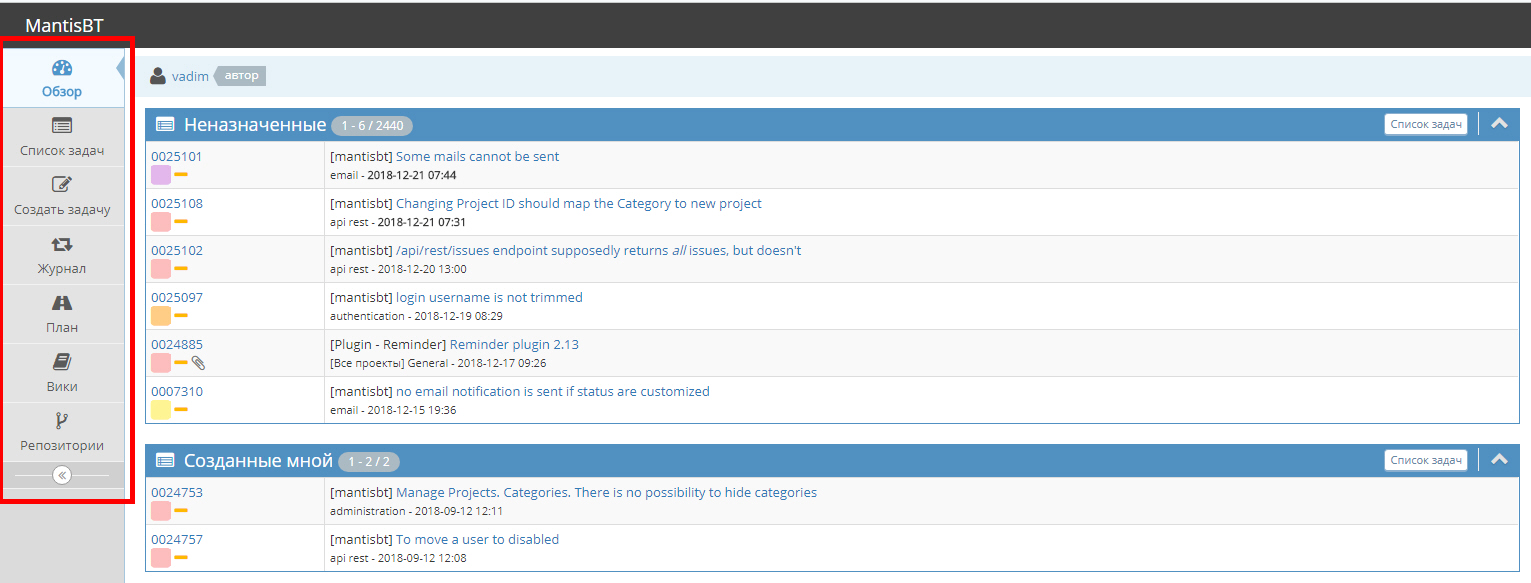
Task: Open the vadim profile link
Action: [x=190, y=76]
